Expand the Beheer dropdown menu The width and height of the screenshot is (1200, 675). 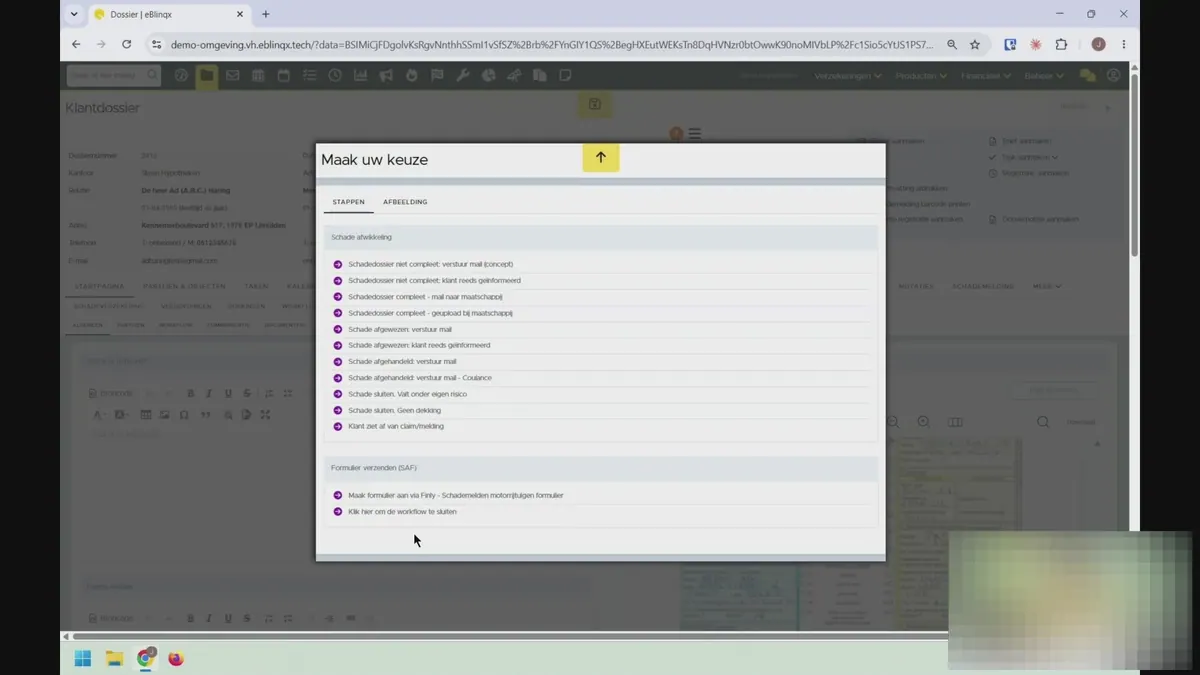pyautogui.click(x=1044, y=76)
